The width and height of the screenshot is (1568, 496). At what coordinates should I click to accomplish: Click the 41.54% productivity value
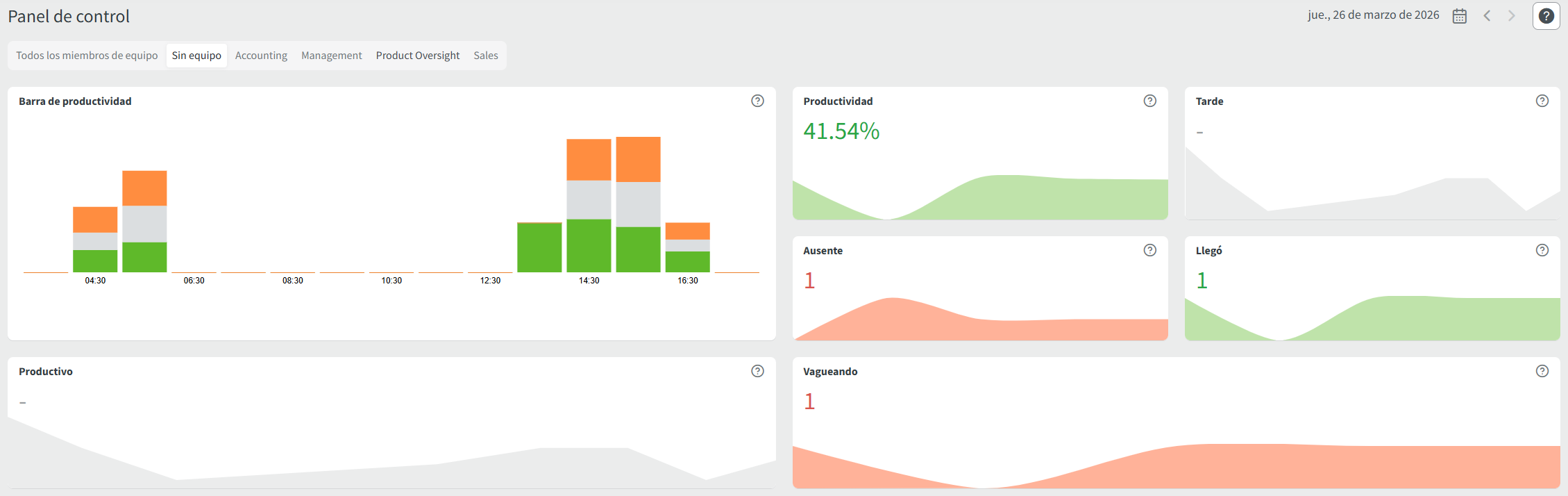click(841, 131)
